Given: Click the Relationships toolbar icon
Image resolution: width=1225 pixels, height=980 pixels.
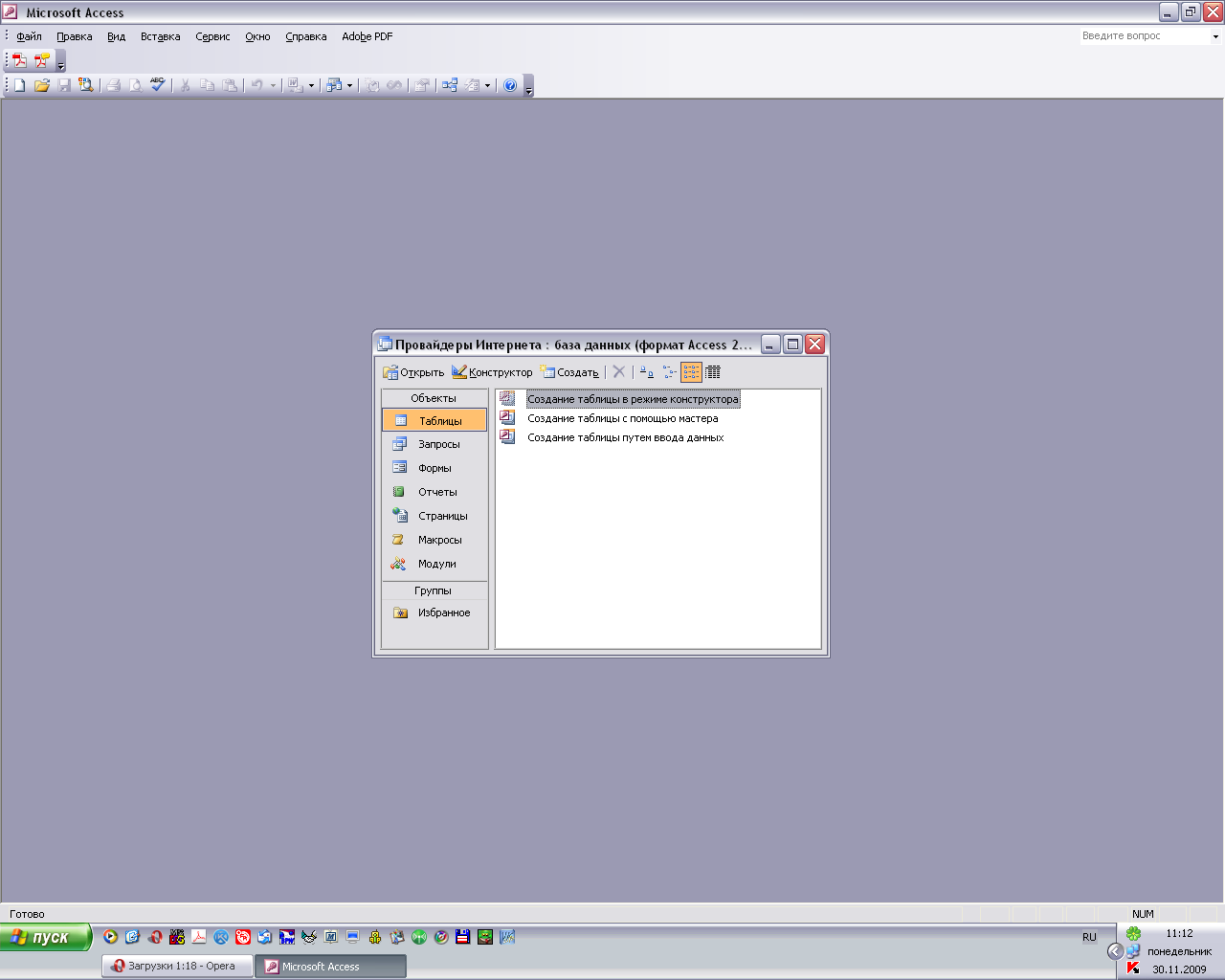Looking at the screenshot, I should 450,85.
